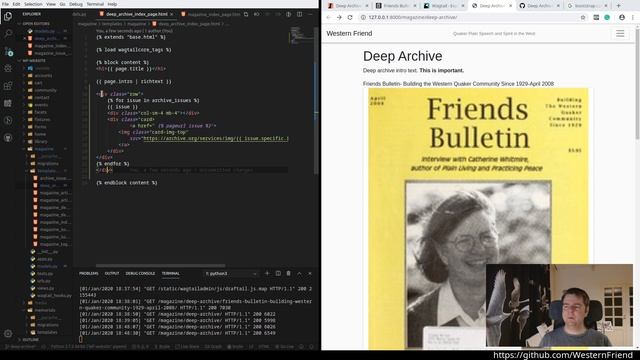Close the terminal panel with X
The image size is (640, 360).
tap(310, 273)
